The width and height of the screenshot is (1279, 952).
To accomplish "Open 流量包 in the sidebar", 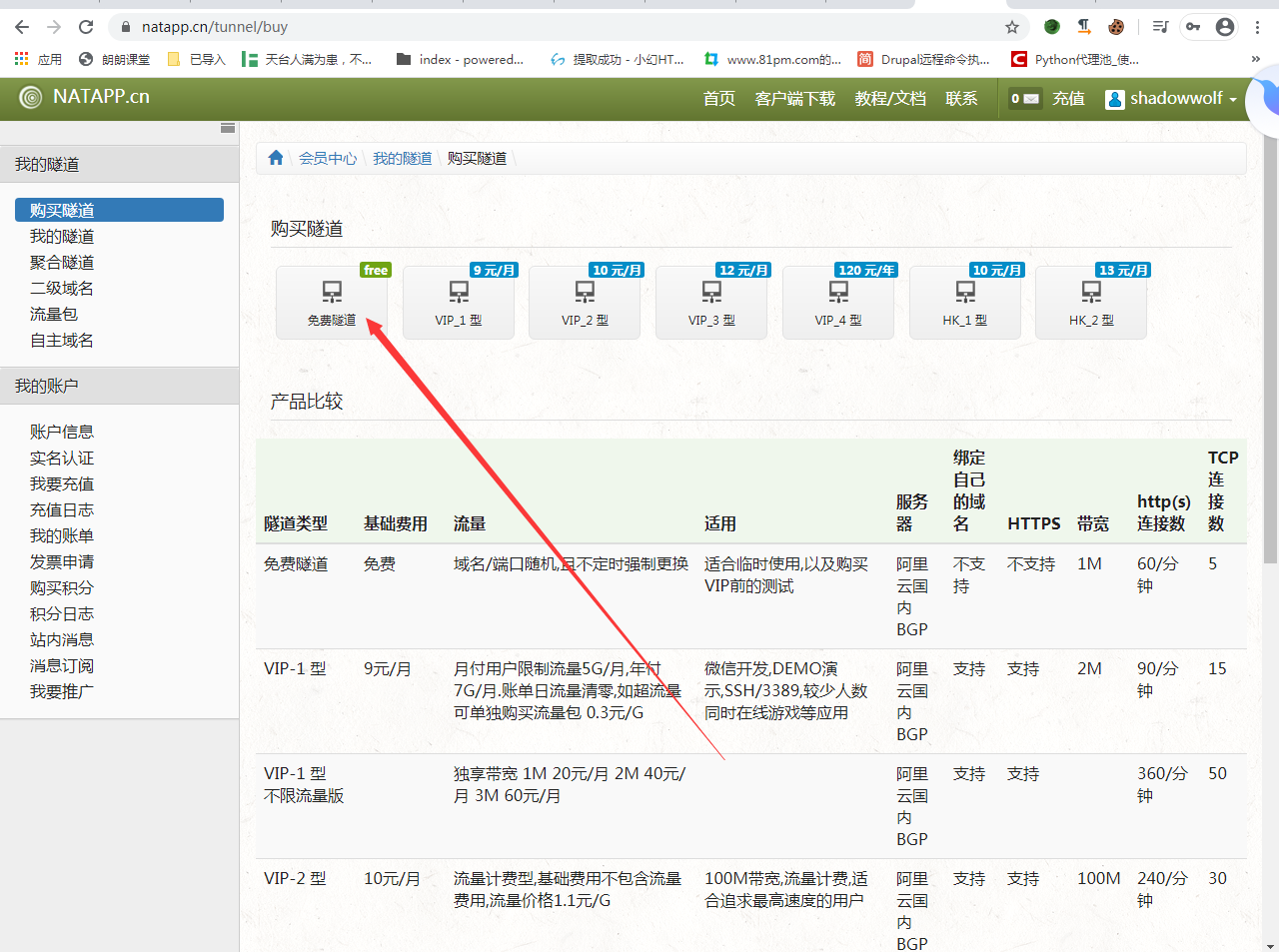I will pyautogui.click(x=54, y=314).
